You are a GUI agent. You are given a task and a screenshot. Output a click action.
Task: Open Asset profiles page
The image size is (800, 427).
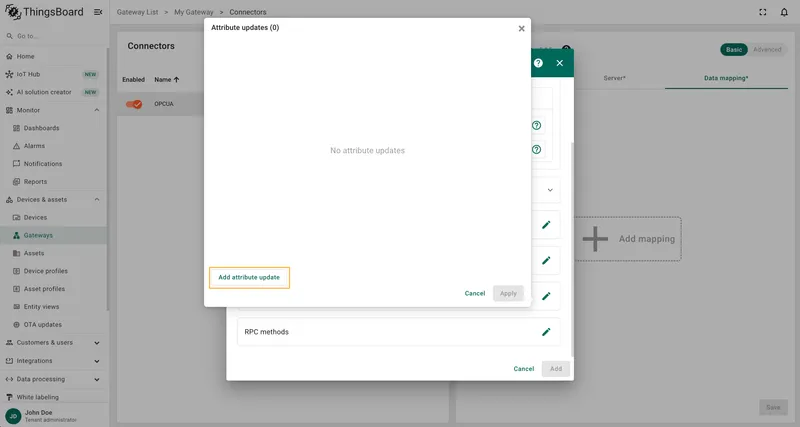coord(54,289)
